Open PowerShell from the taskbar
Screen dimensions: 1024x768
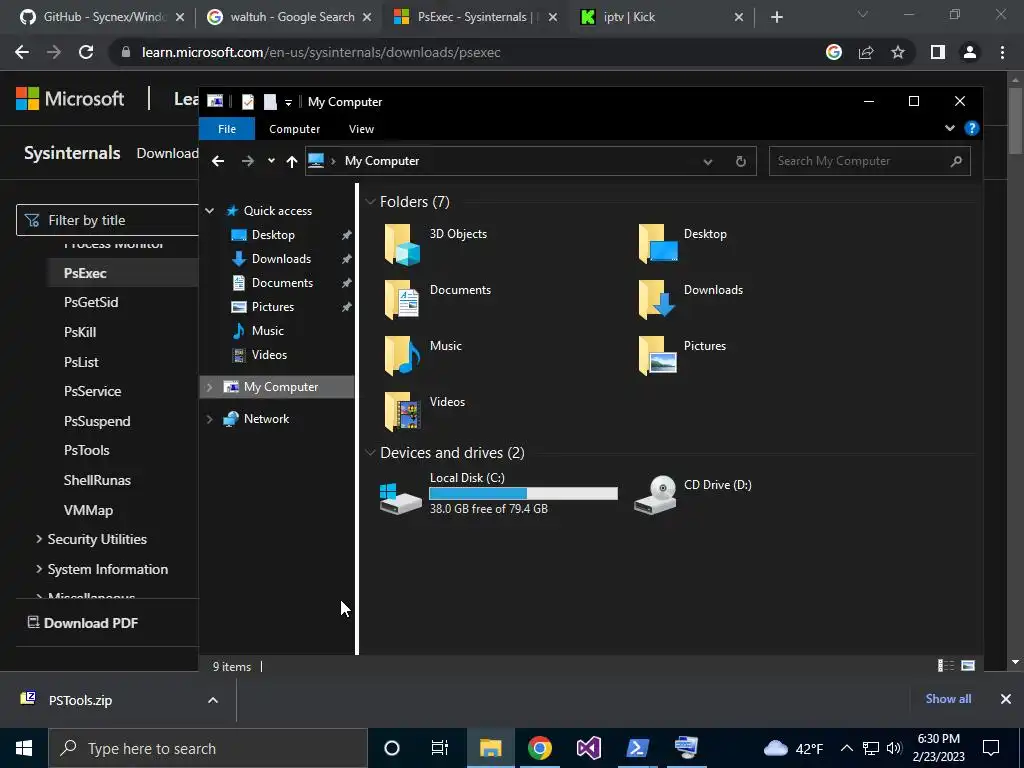coord(637,748)
